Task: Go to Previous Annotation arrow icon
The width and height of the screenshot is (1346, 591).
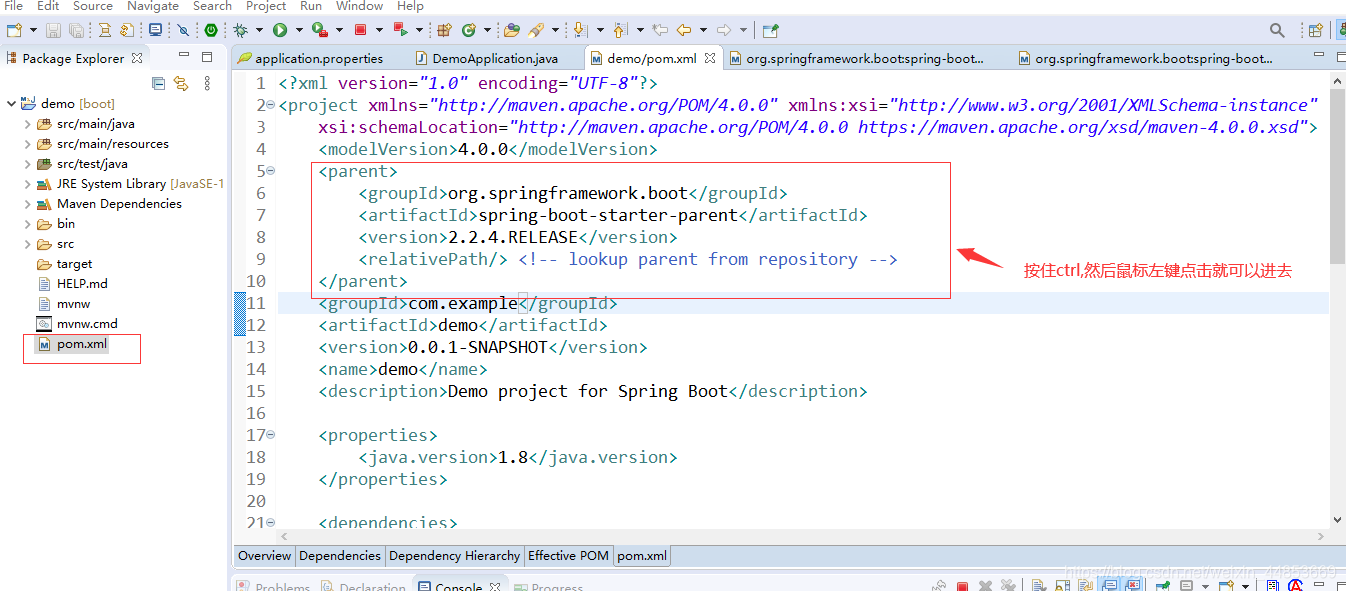Action: click(x=620, y=30)
